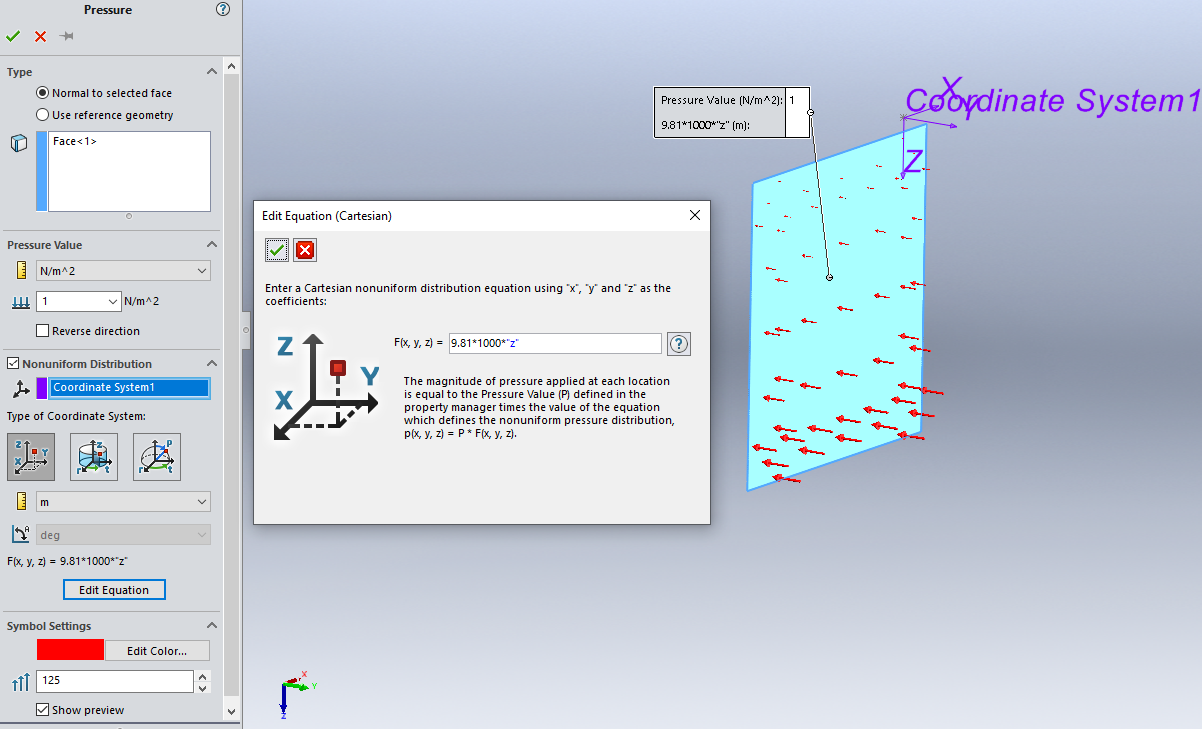Viewport: 1202px width, 729px height.
Task: Open Pressure help question mark icon
Action: (x=223, y=10)
